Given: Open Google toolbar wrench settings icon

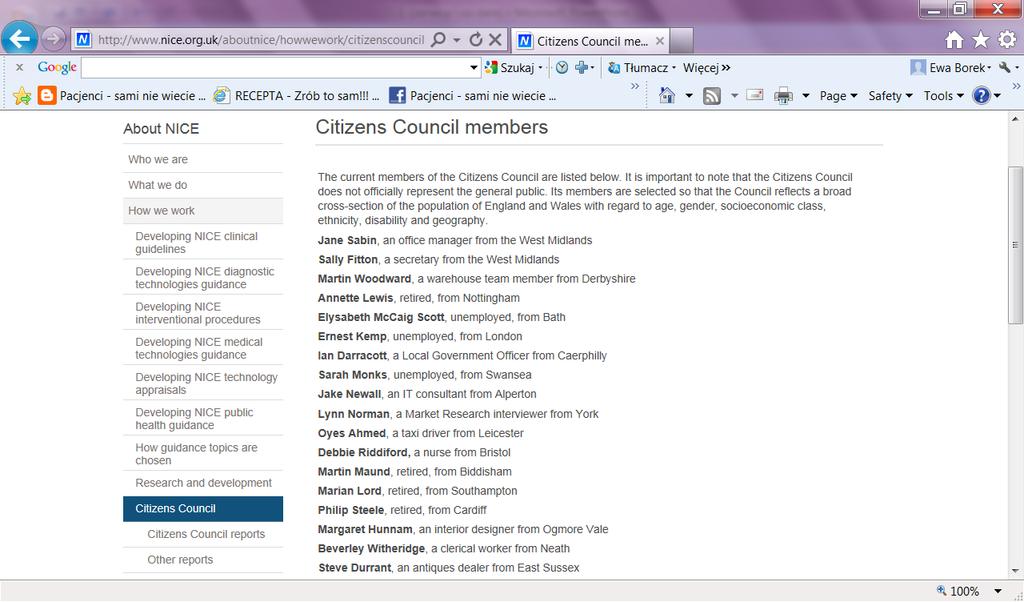Looking at the screenshot, I should click(x=1005, y=67).
